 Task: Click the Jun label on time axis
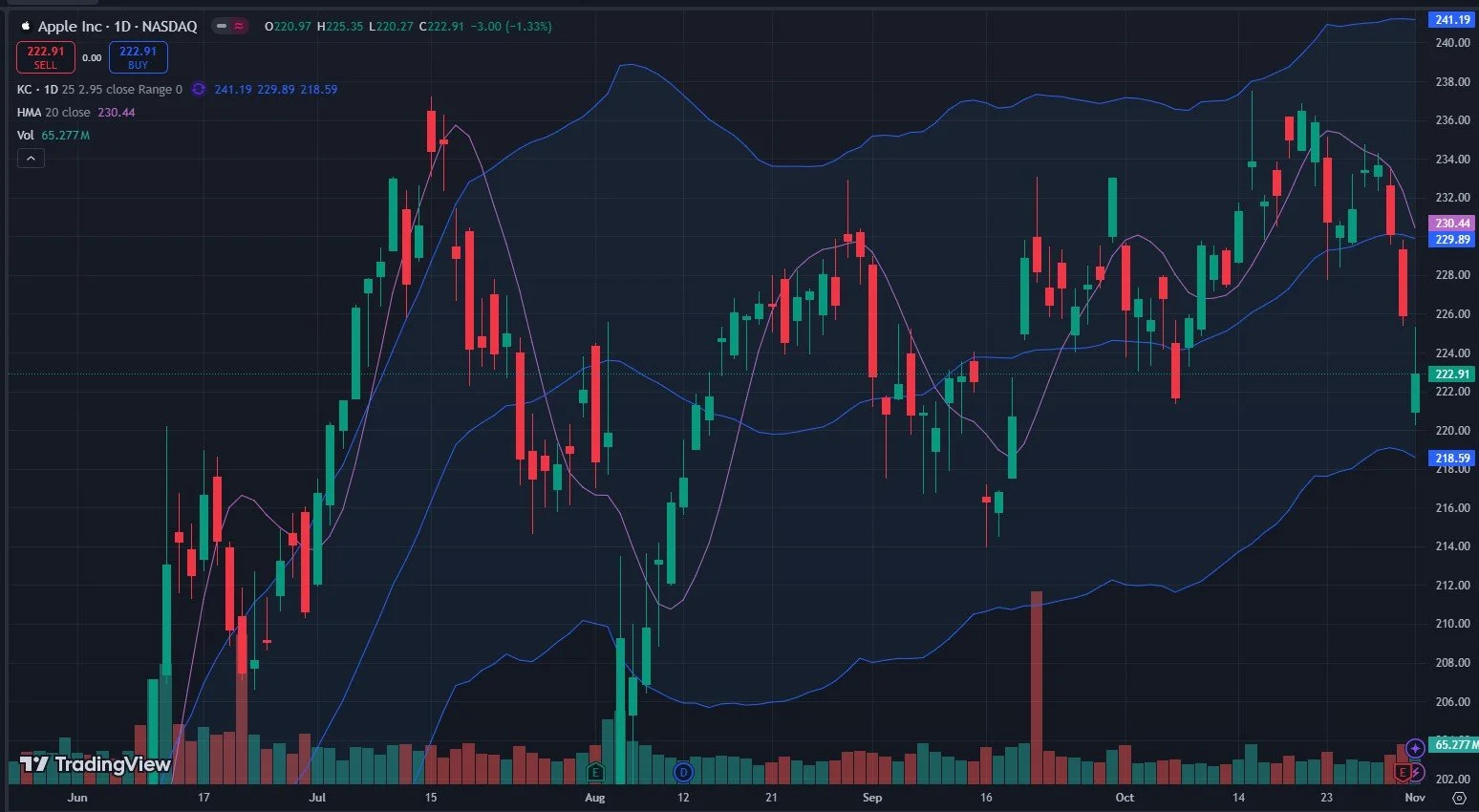coord(77,797)
